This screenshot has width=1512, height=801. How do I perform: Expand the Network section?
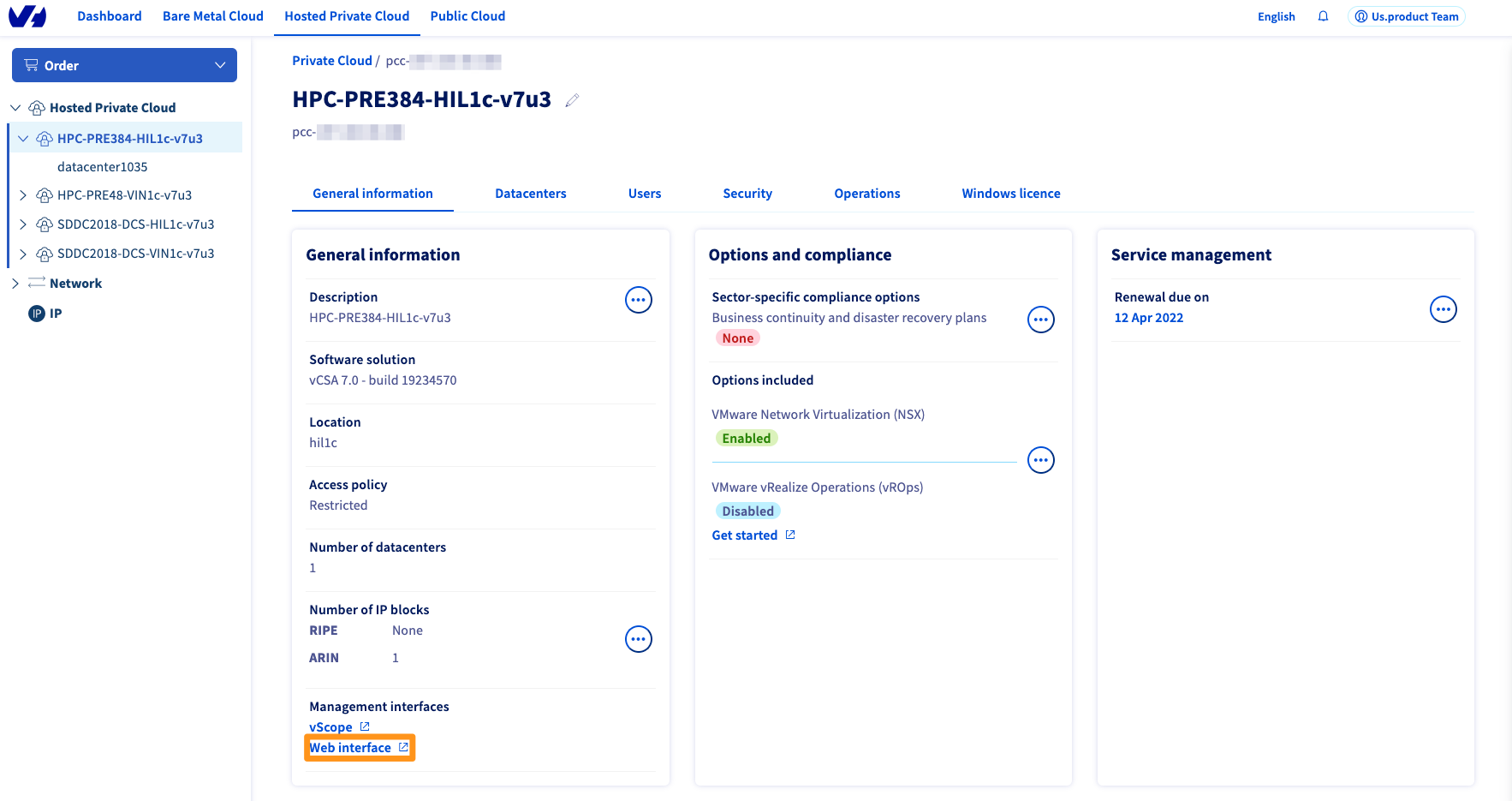click(x=15, y=284)
